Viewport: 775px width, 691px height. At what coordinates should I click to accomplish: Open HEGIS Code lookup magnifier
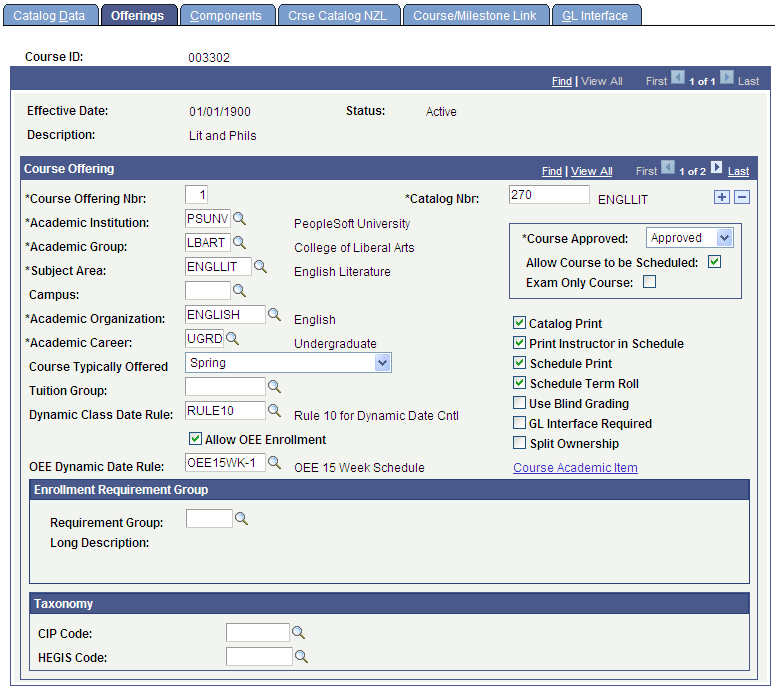[x=301, y=656]
